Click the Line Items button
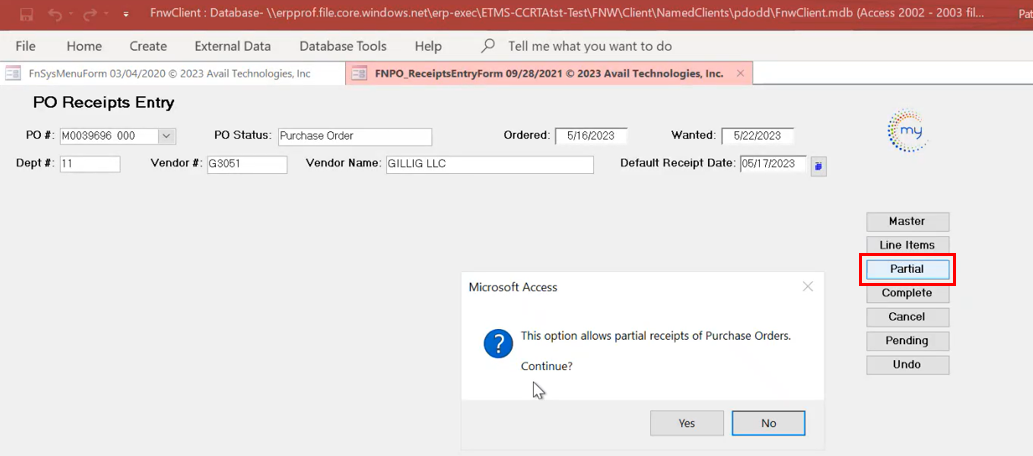The height and width of the screenshot is (456, 1033). pos(907,245)
